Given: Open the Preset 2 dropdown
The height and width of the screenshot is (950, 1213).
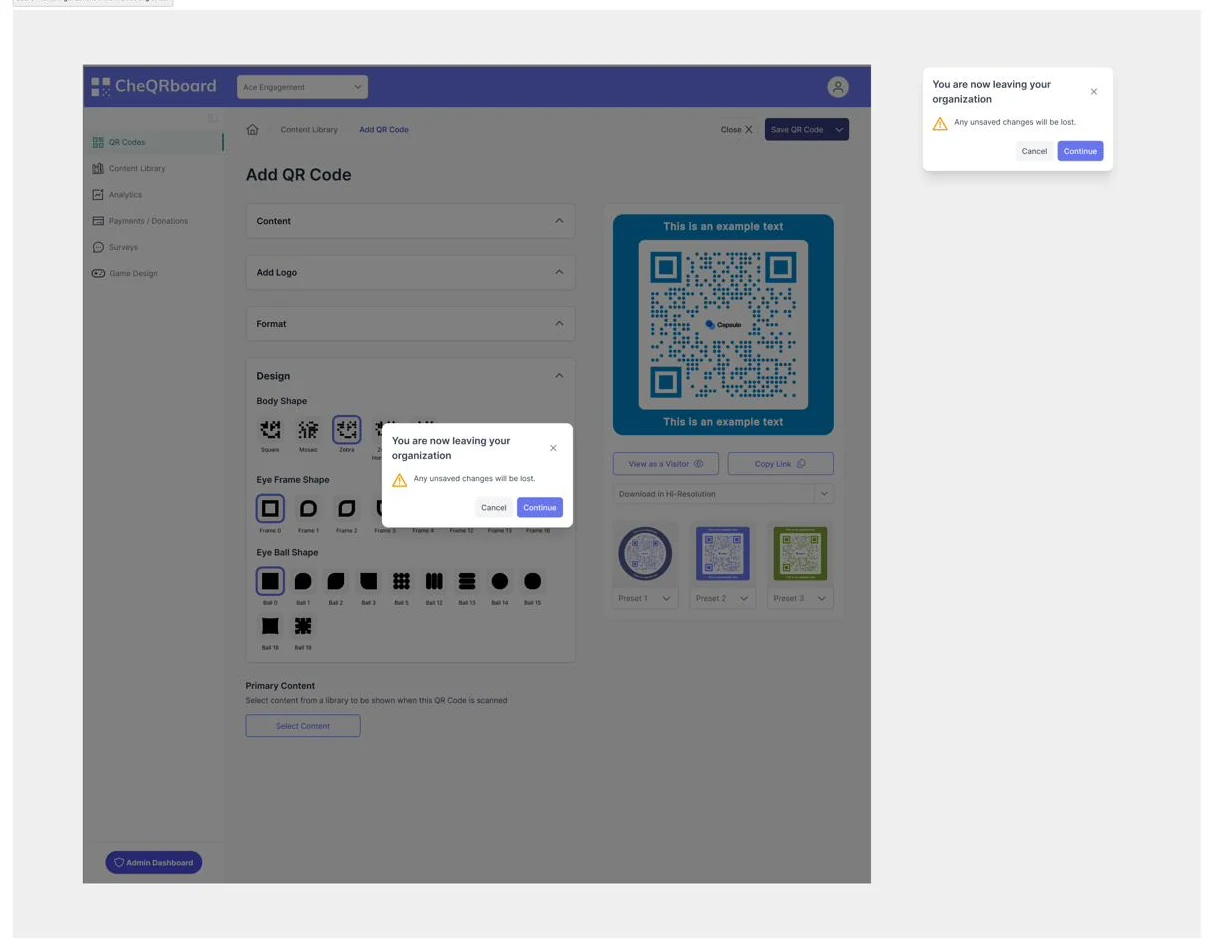Looking at the screenshot, I should [723, 598].
